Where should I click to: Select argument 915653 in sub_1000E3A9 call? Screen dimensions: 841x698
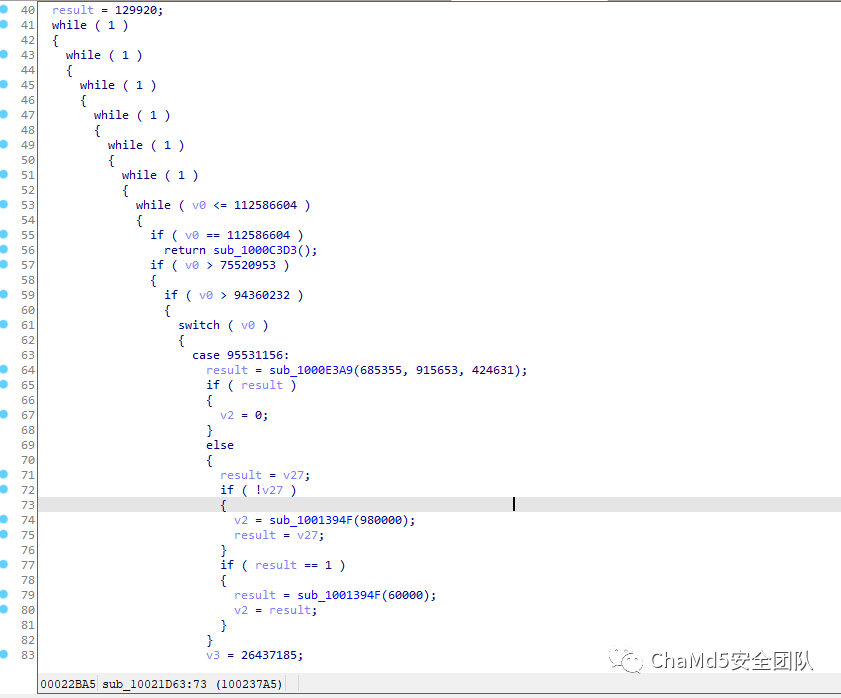tap(437, 370)
